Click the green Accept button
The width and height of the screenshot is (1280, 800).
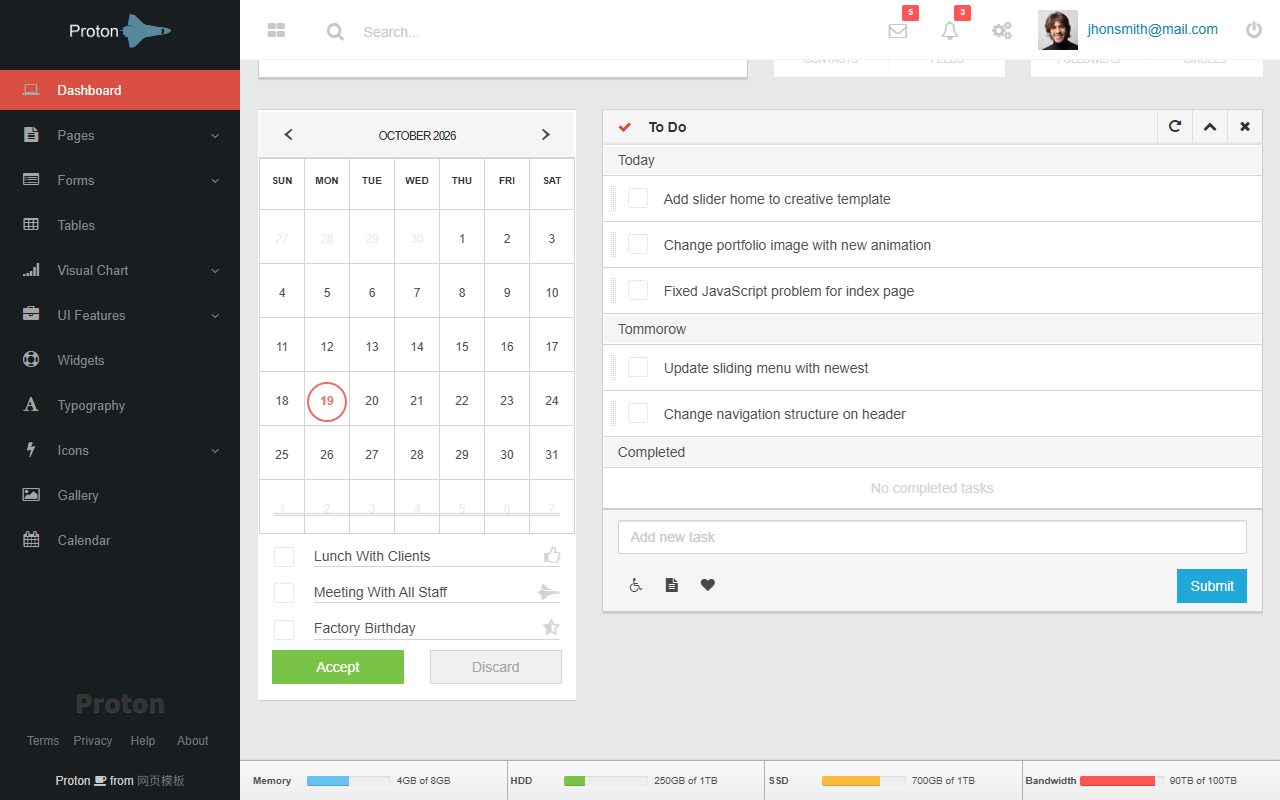click(338, 667)
